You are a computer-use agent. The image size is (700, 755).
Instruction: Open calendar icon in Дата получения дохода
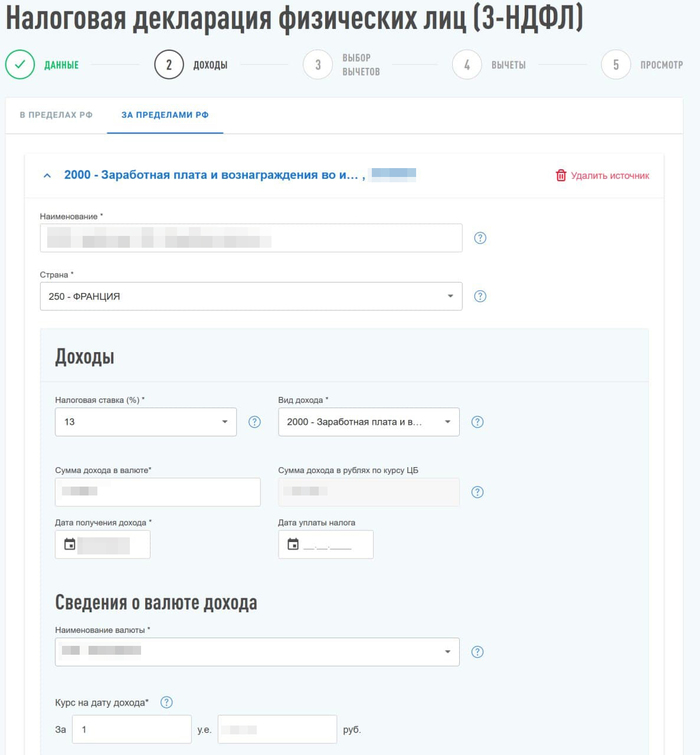click(x=70, y=545)
